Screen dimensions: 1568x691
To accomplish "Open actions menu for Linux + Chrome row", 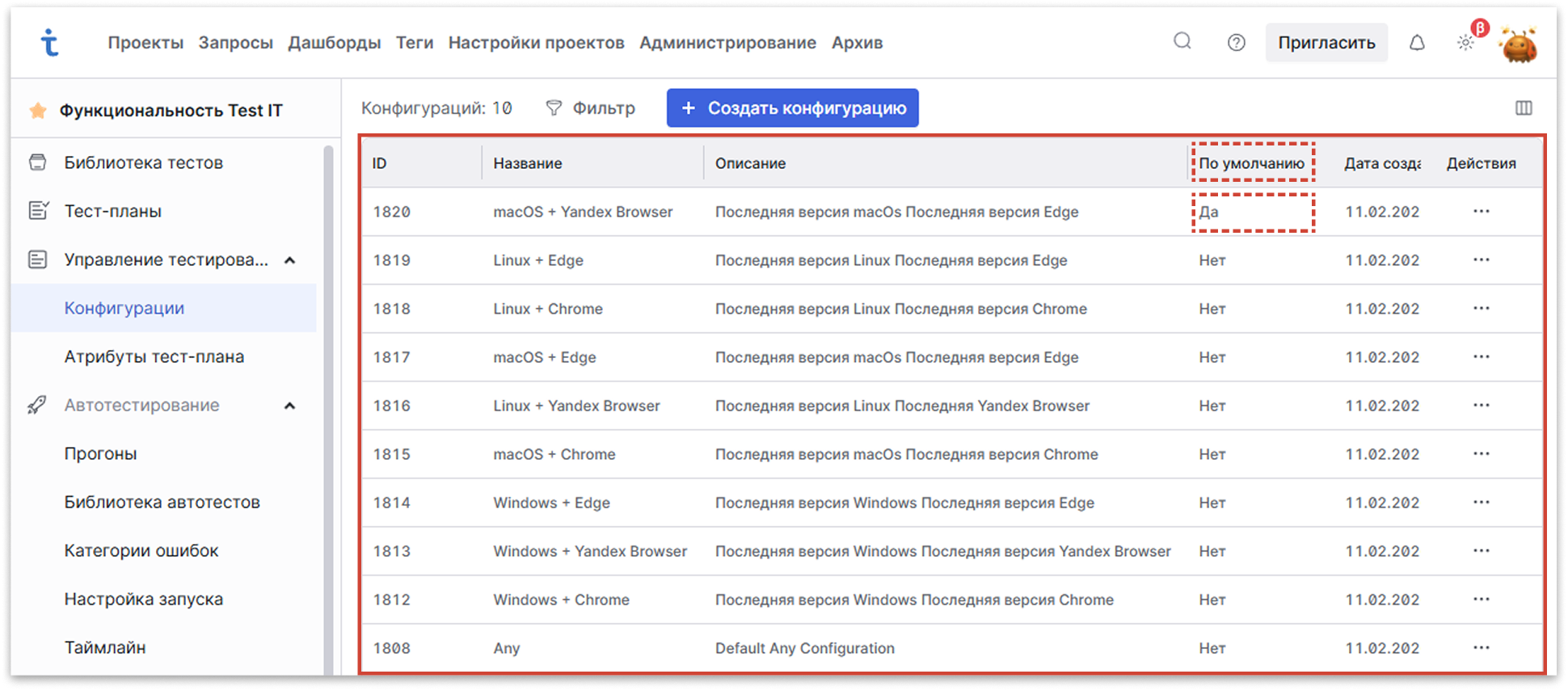I will pyautogui.click(x=1481, y=308).
